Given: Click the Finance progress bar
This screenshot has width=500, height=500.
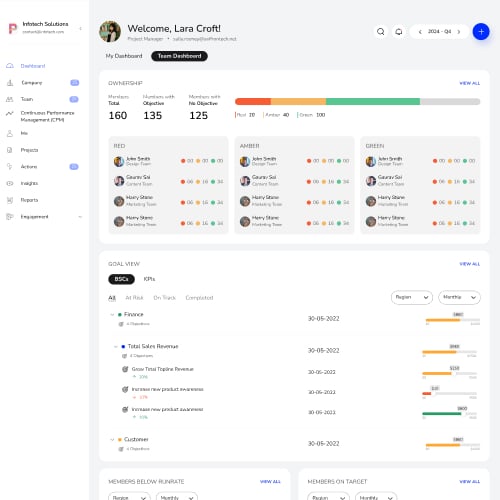Looking at the screenshot, I should 453,320.
